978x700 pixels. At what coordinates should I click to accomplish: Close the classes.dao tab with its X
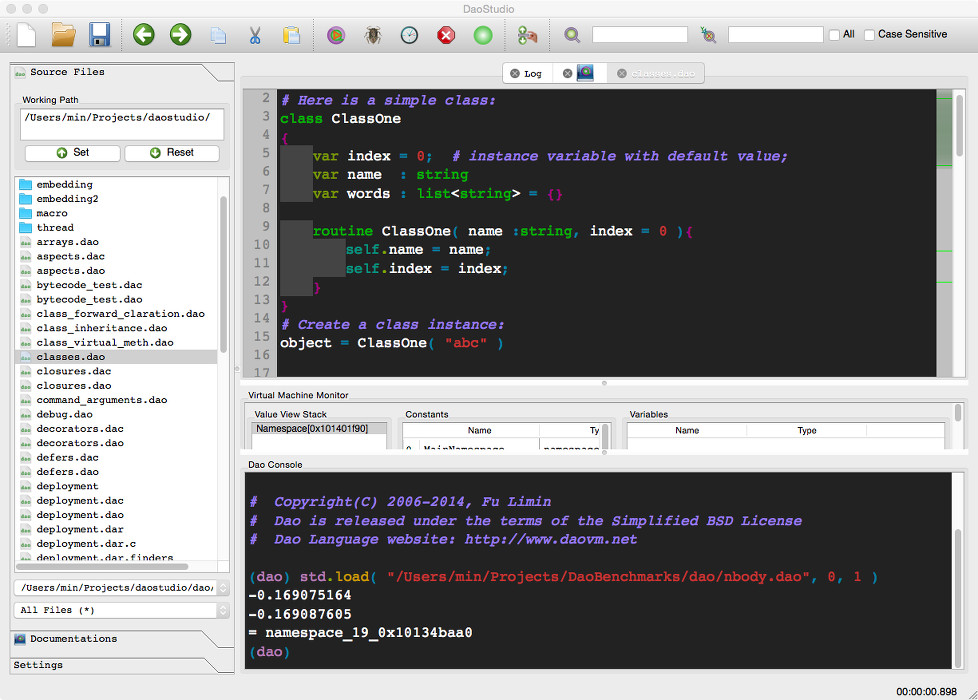tap(622, 74)
